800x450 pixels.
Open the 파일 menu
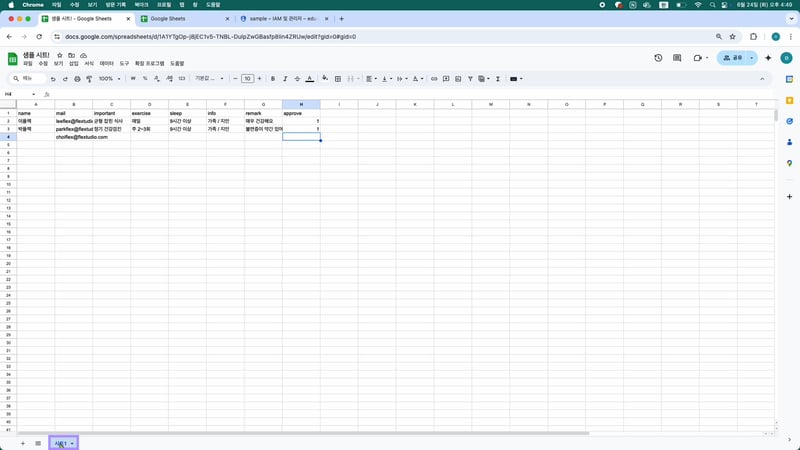click(x=28, y=63)
